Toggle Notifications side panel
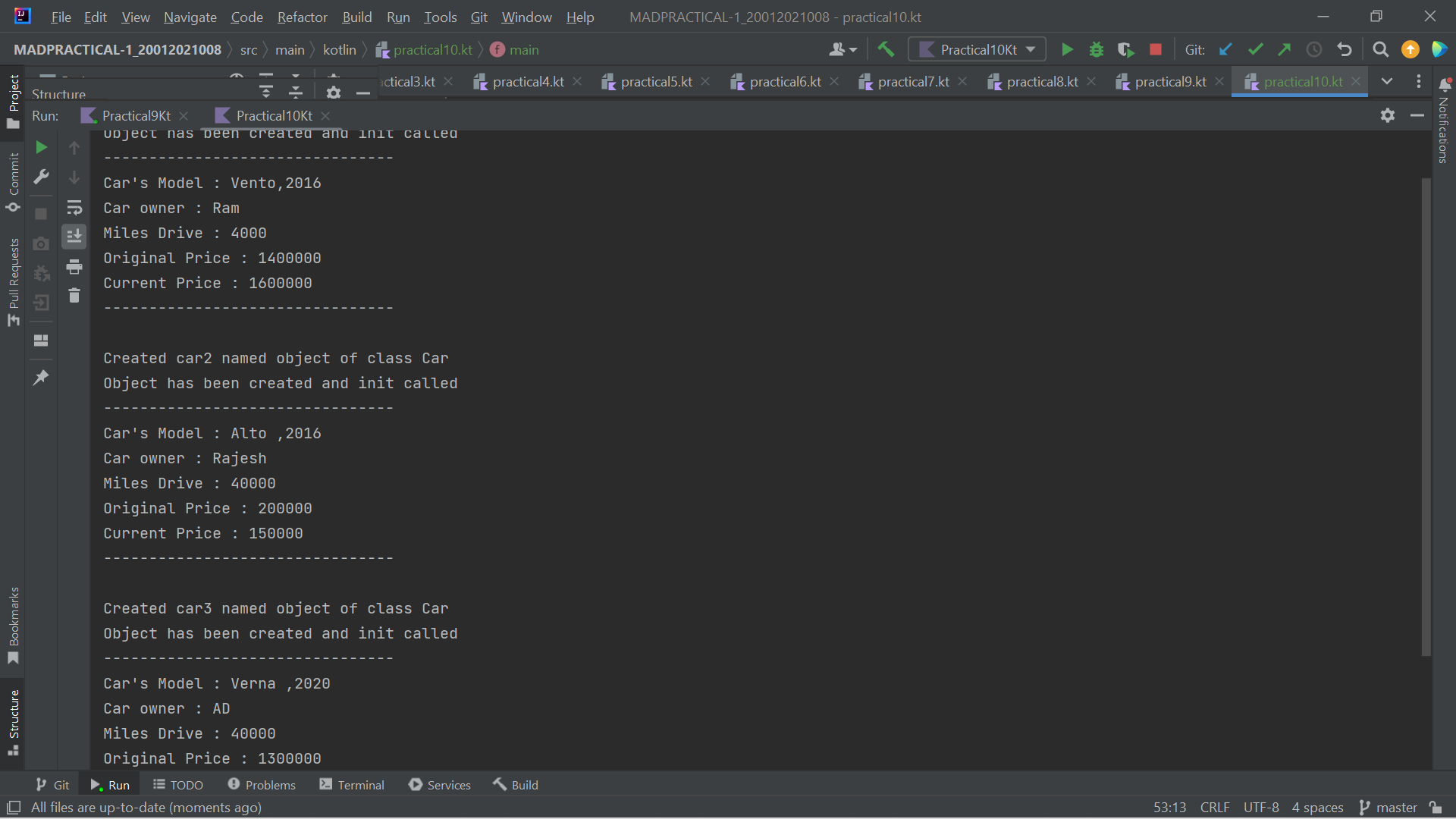Image resolution: width=1456 pixels, height=819 pixels. 1444,121
